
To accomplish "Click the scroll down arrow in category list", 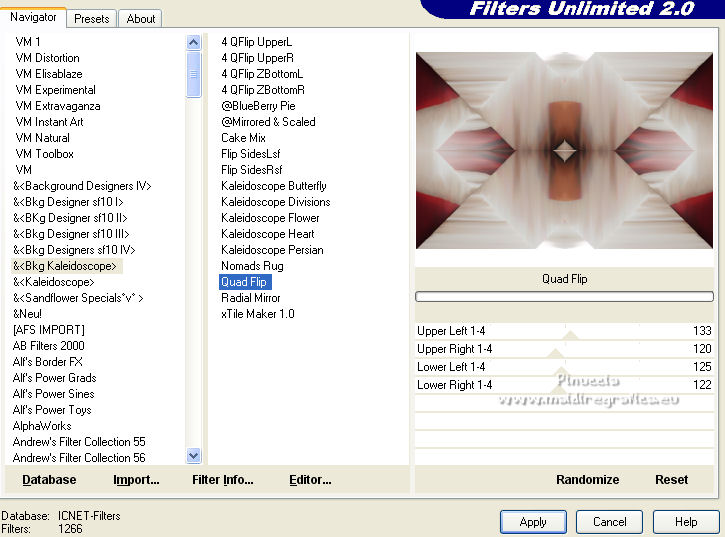I will 194,456.
